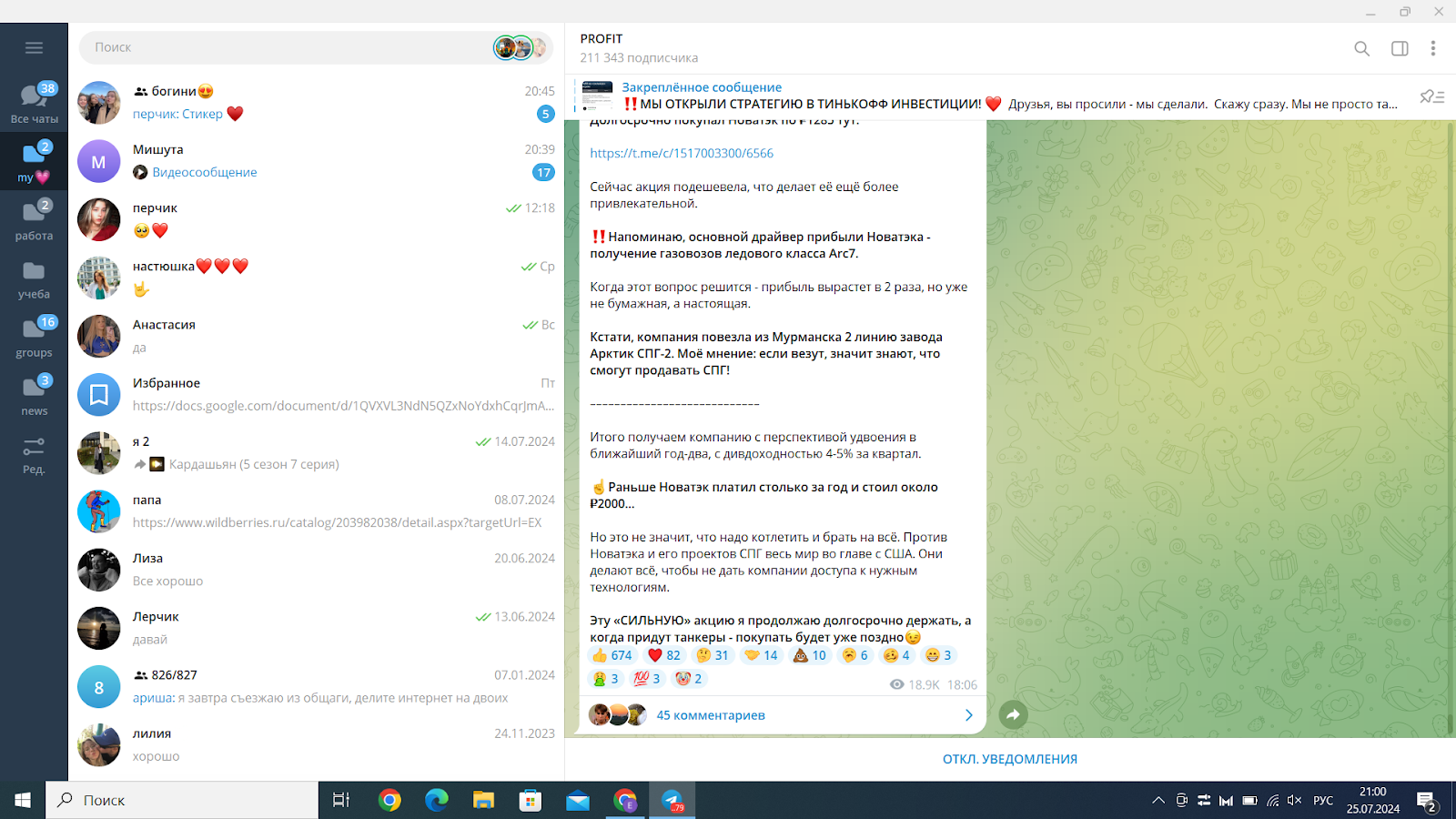Image resolution: width=1456 pixels, height=819 pixels.
Task: Toggle the thinking face reaction with 31
Action: point(712,655)
